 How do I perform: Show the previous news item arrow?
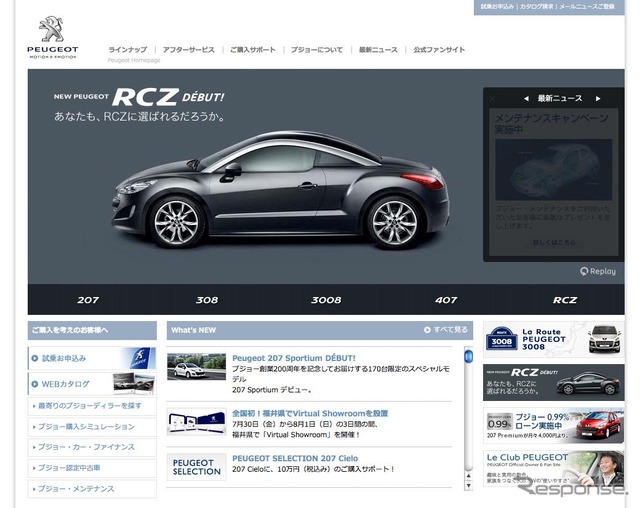pyautogui.click(x=526, y=98)
